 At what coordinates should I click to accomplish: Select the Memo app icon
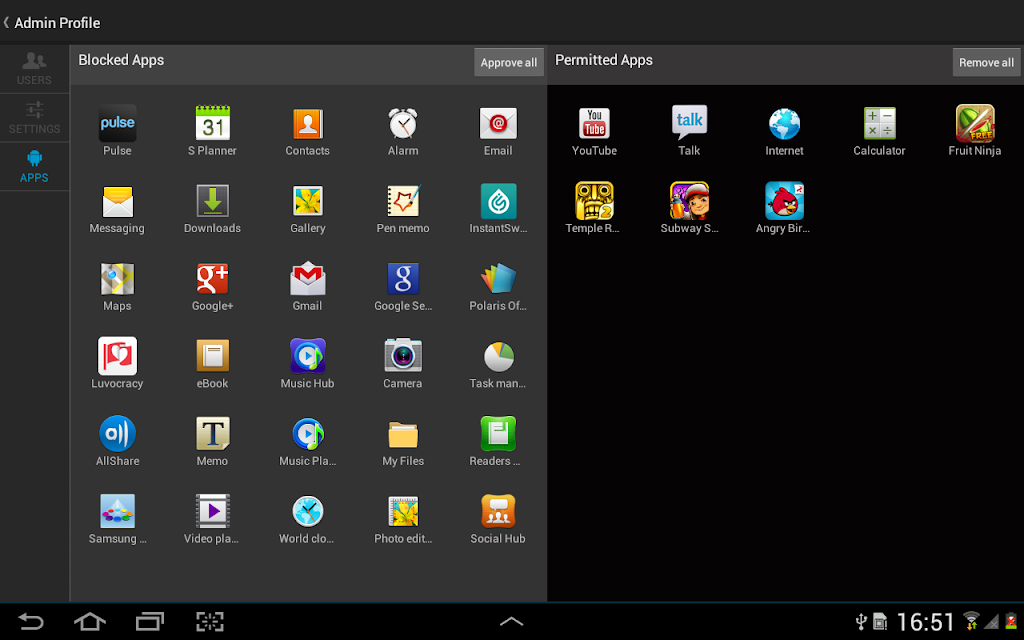(213, 434)
